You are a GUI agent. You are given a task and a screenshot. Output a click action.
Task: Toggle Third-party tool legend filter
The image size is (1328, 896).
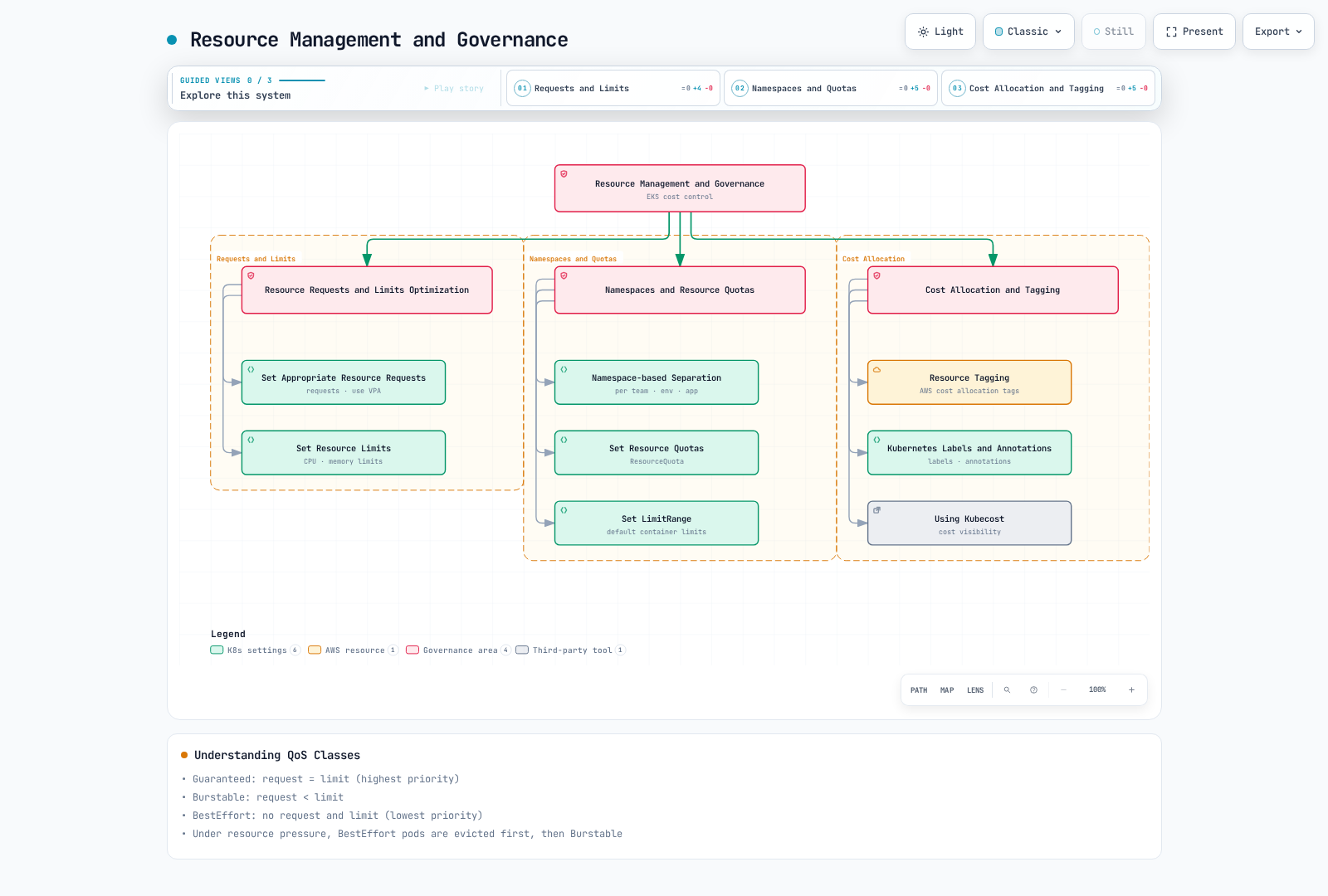click(570, 650)
